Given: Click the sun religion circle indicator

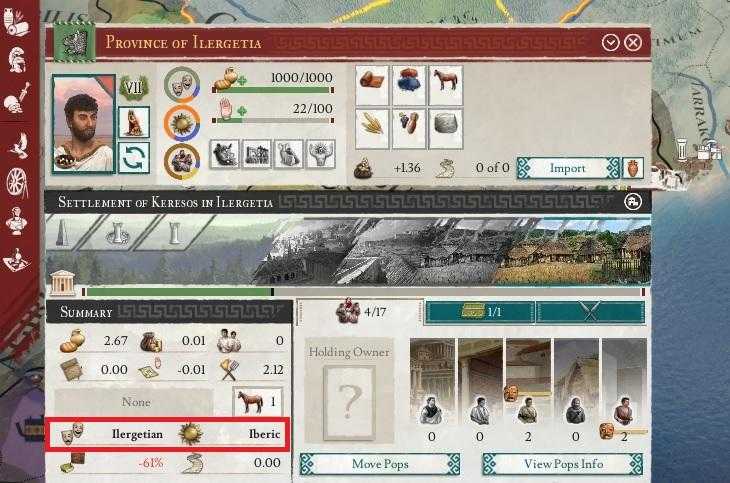Looking at the screenshot, I should (x=182, y=123).
